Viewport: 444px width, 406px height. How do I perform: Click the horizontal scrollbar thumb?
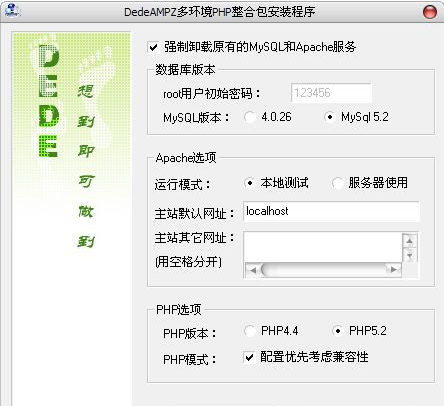click(323, 270)
